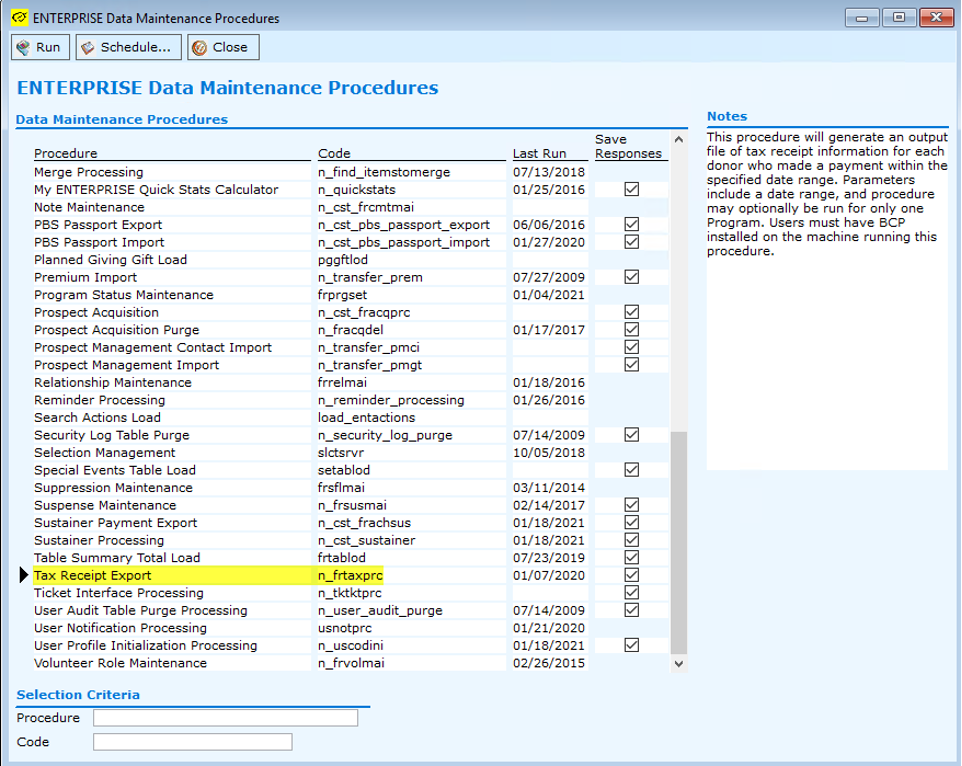Viewport: 962px width, 766px height.
Task: Toggle Save Responses for Special Events Table Load
Action: click(631, 470)
